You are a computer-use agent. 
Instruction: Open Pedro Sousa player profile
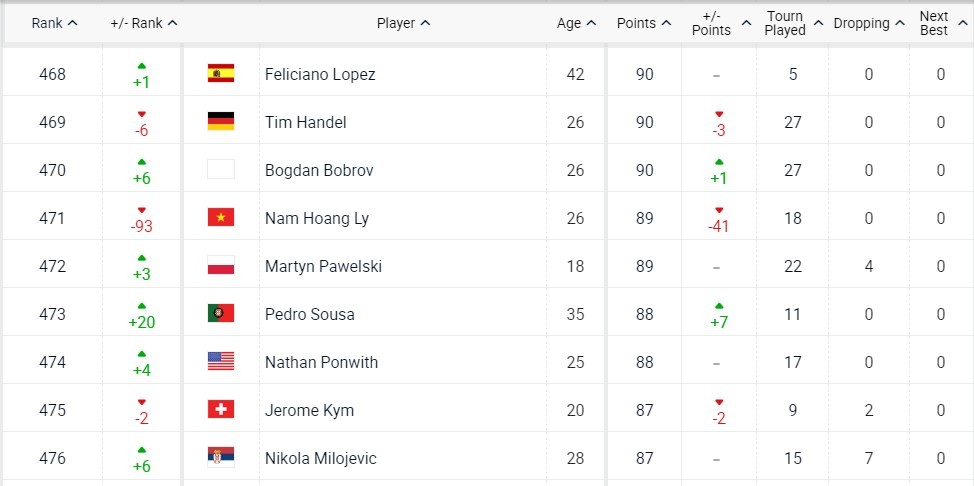310,314
